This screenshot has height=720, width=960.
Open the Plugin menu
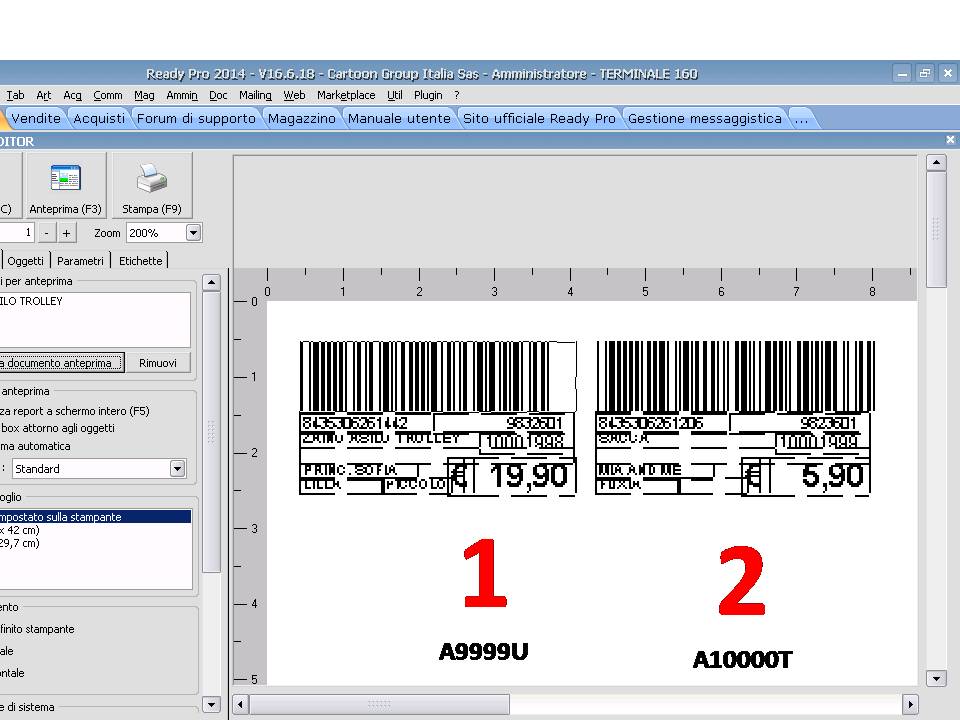tap(428, 95)
